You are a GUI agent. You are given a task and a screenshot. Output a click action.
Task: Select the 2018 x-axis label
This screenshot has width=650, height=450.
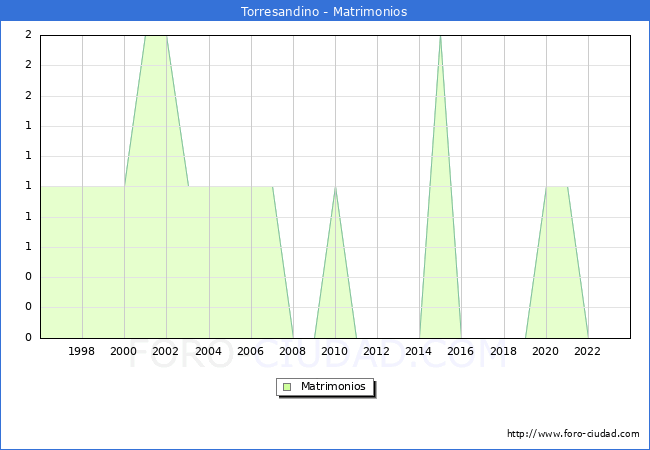coord(504,351)
